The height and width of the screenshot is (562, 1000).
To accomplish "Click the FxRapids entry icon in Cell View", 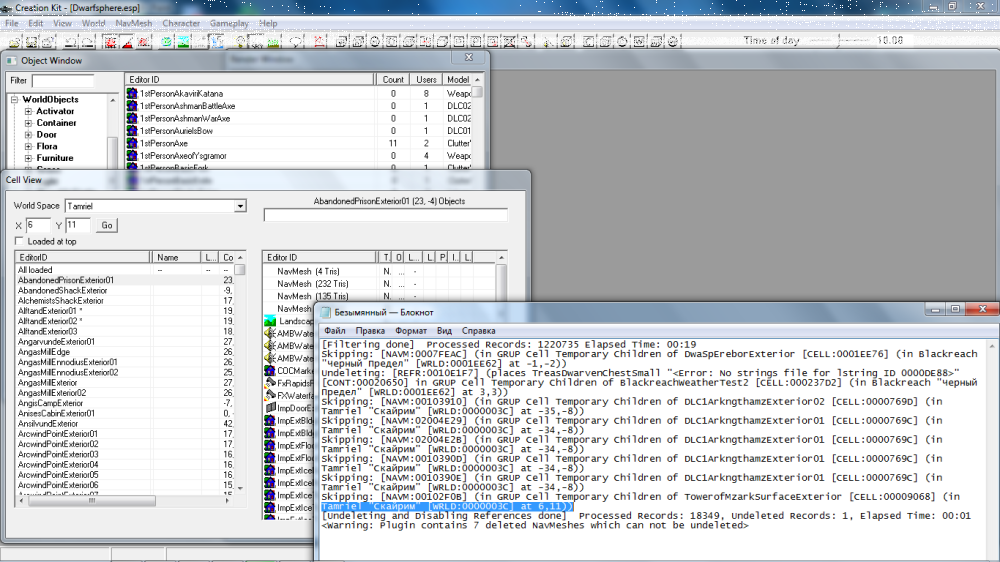I will point(270,383).
